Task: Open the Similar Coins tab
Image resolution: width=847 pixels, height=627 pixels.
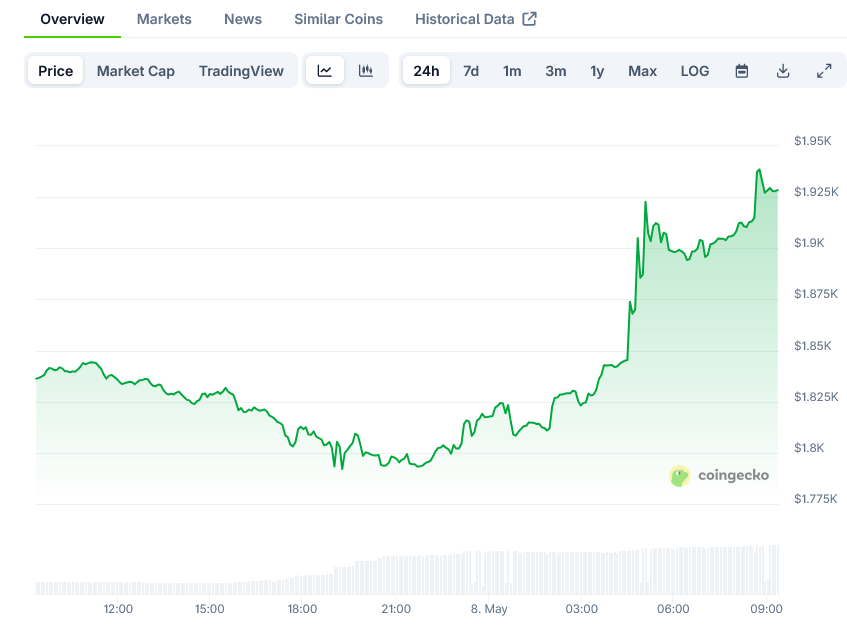Action: (338, 19)
